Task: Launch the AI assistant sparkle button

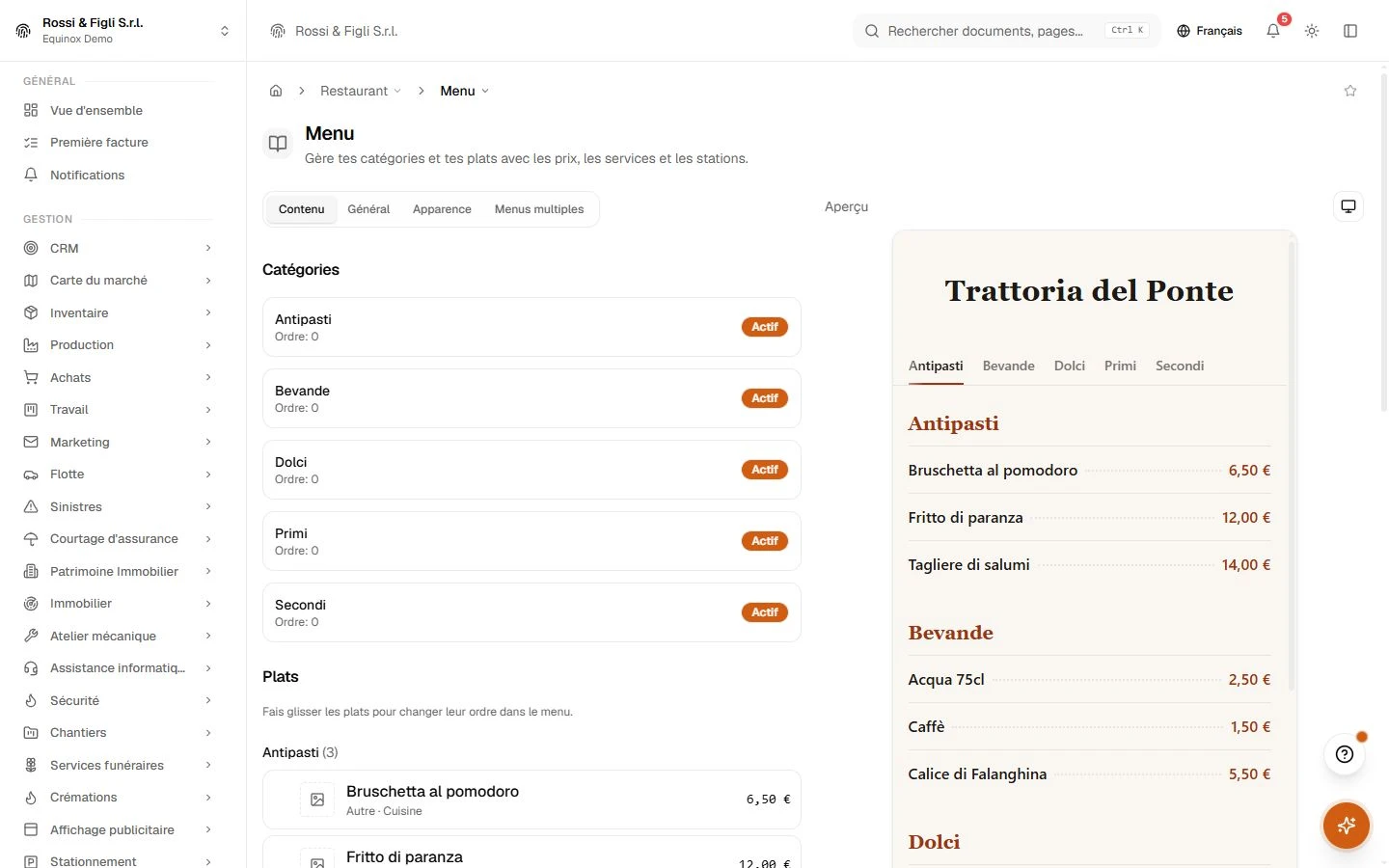Action: click(1347, 826)
